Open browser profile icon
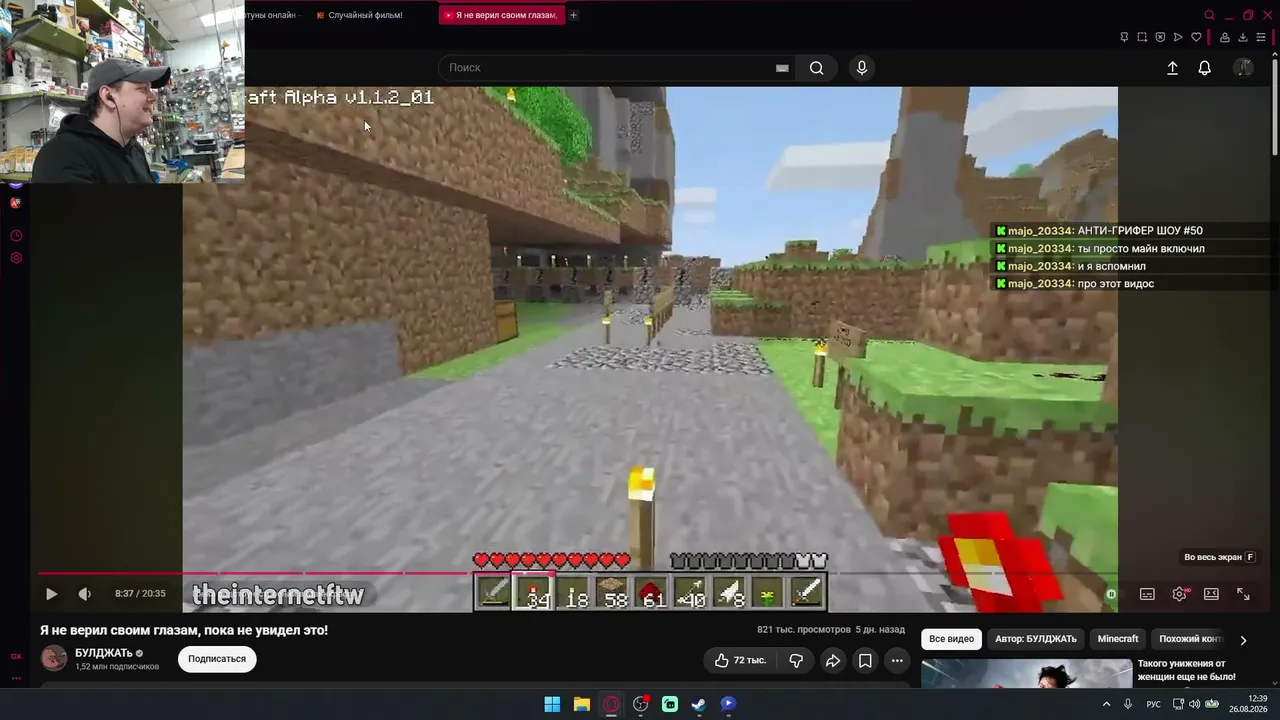 pyautogui.click(x=1225, y=37)
